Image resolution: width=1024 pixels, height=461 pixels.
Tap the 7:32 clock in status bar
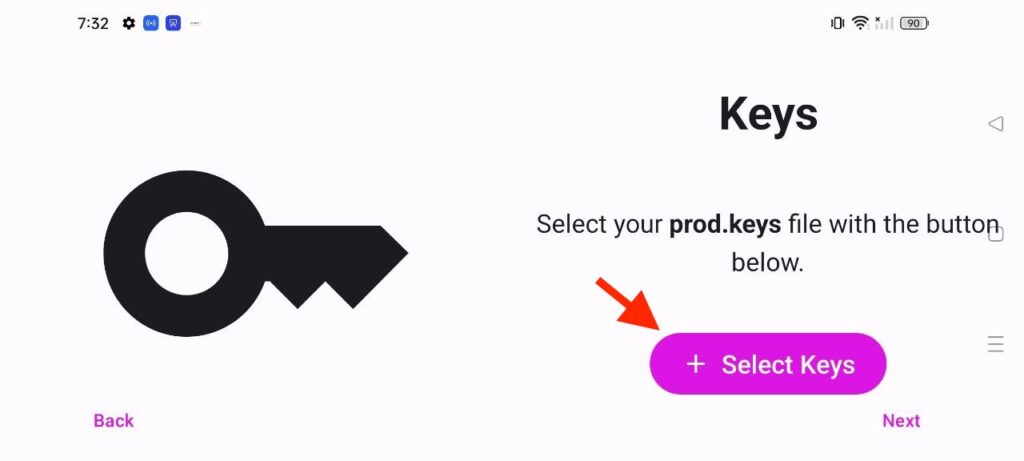pos(93,24)
